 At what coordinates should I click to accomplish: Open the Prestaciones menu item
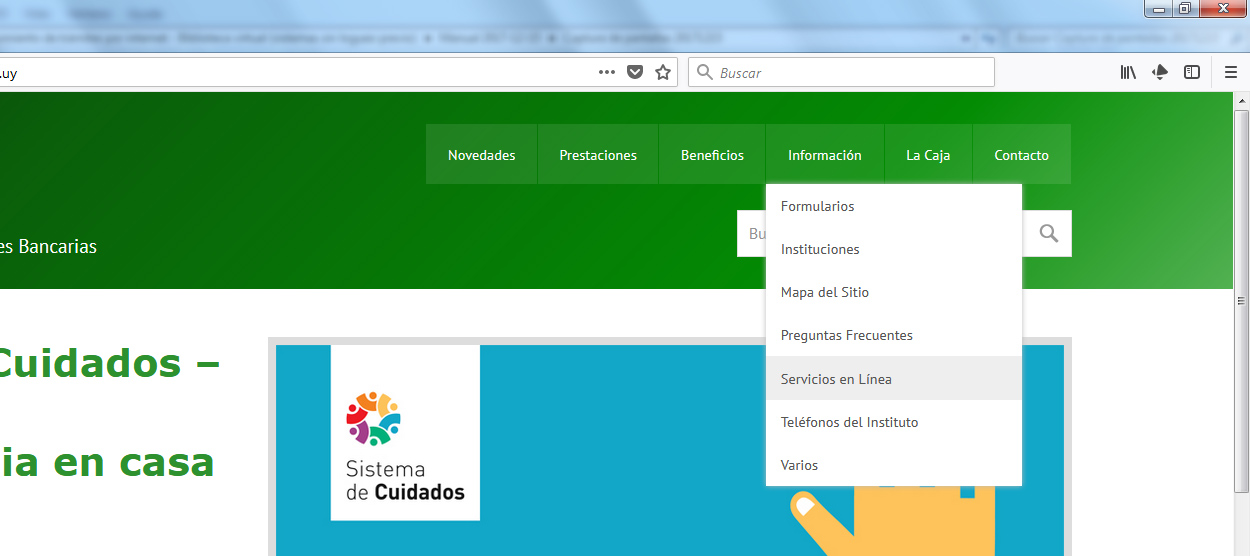[x=598, y=155]
